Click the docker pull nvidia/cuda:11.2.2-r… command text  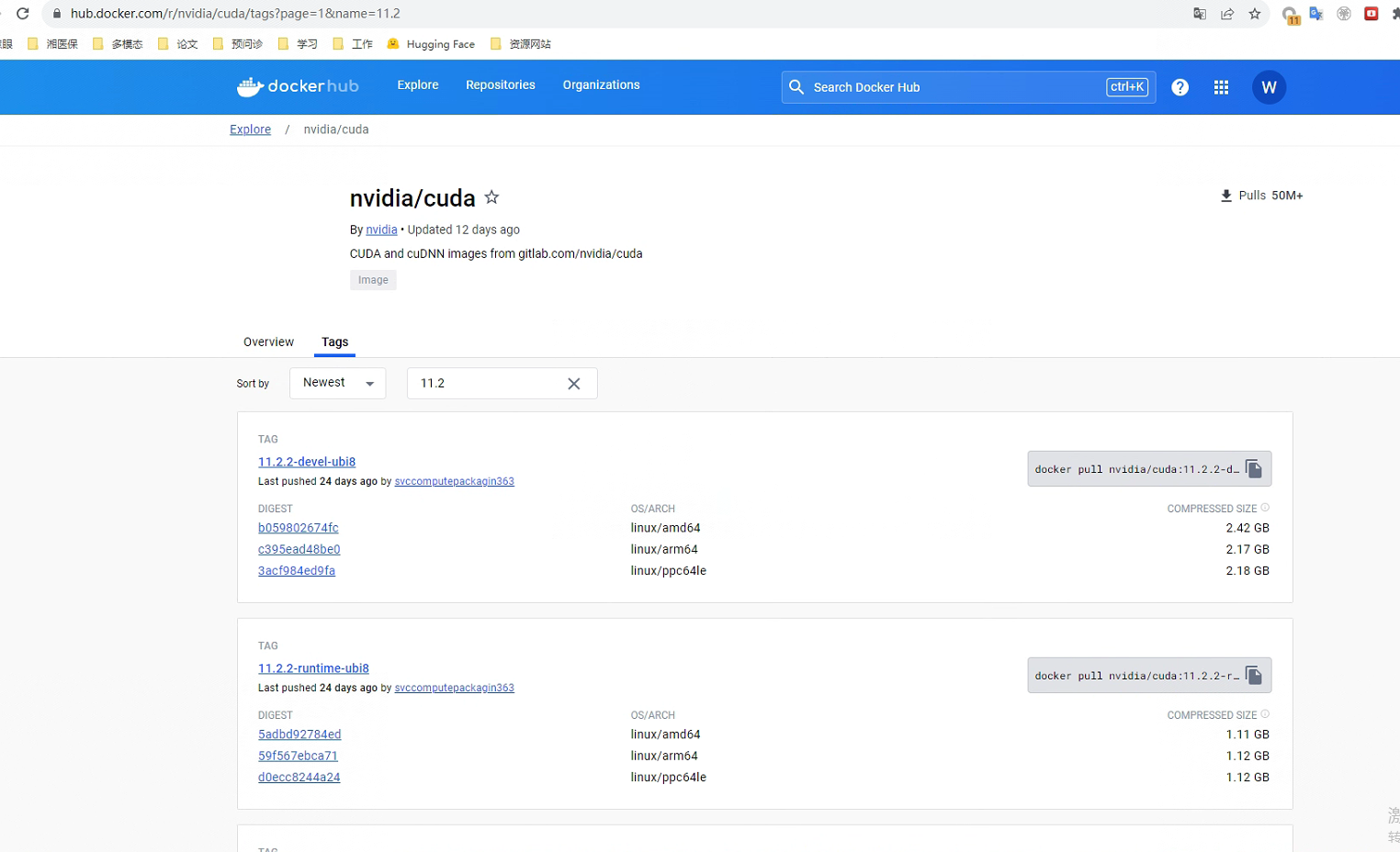(x=1136, y=676)
